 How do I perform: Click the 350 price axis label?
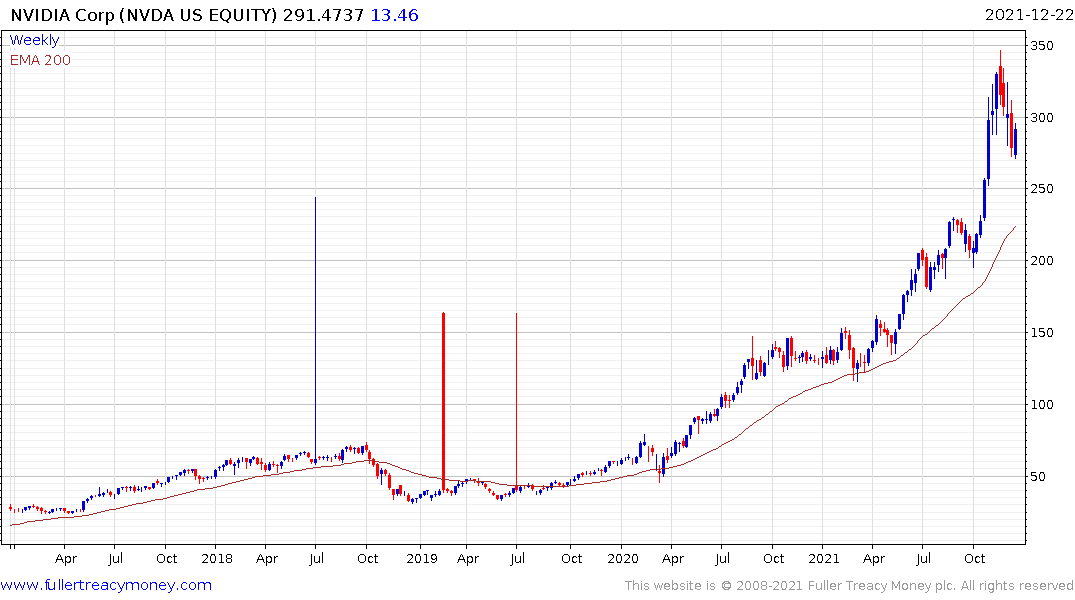point(1042,45)
